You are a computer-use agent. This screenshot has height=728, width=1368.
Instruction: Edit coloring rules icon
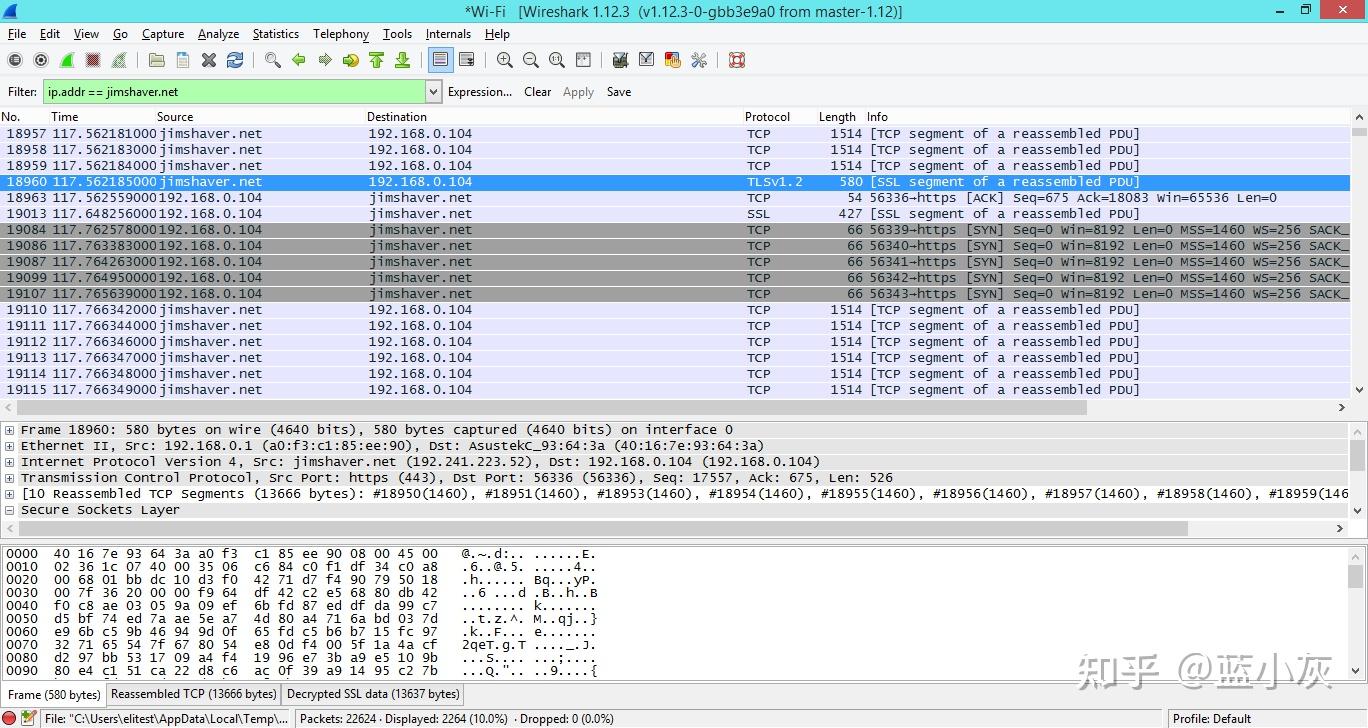click(672, 60)
